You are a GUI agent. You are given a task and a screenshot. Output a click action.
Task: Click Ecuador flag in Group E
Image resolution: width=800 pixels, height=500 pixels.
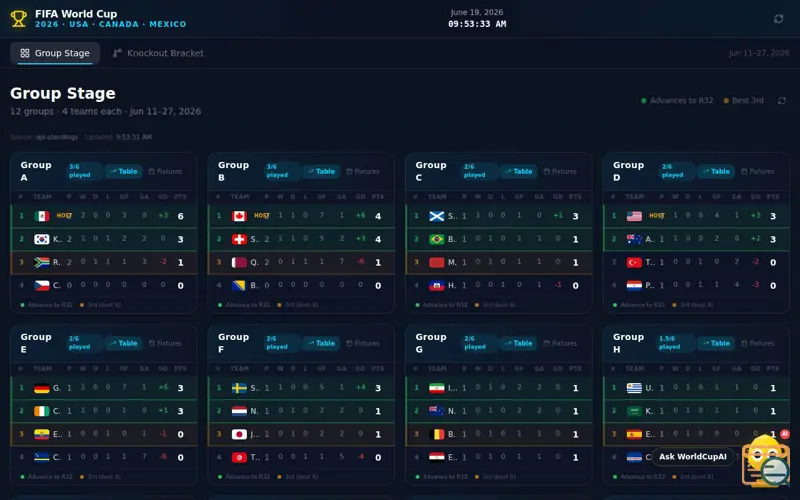(42, 434)
